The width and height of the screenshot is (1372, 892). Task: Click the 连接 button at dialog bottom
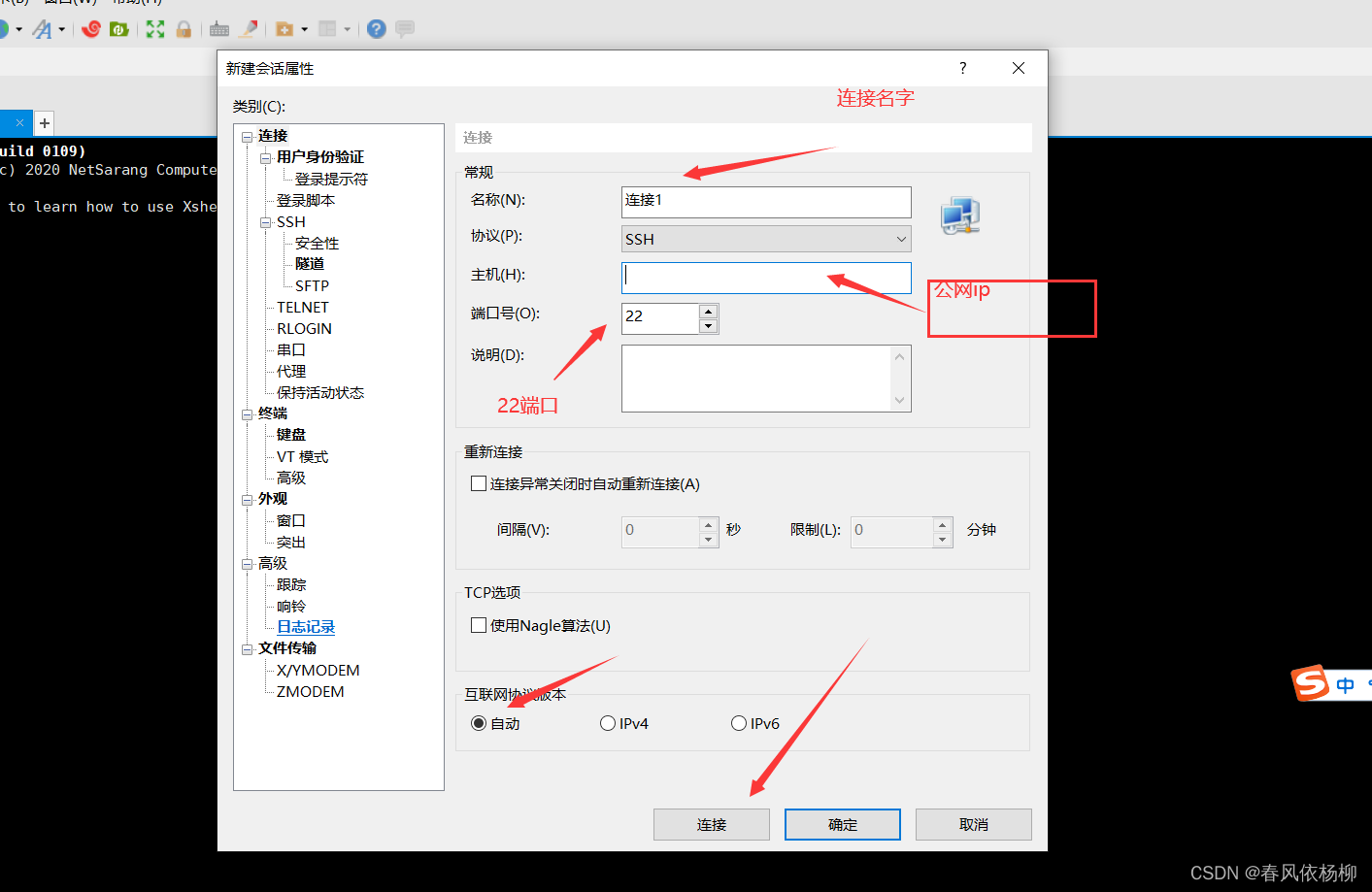click(x=712, y=824)
